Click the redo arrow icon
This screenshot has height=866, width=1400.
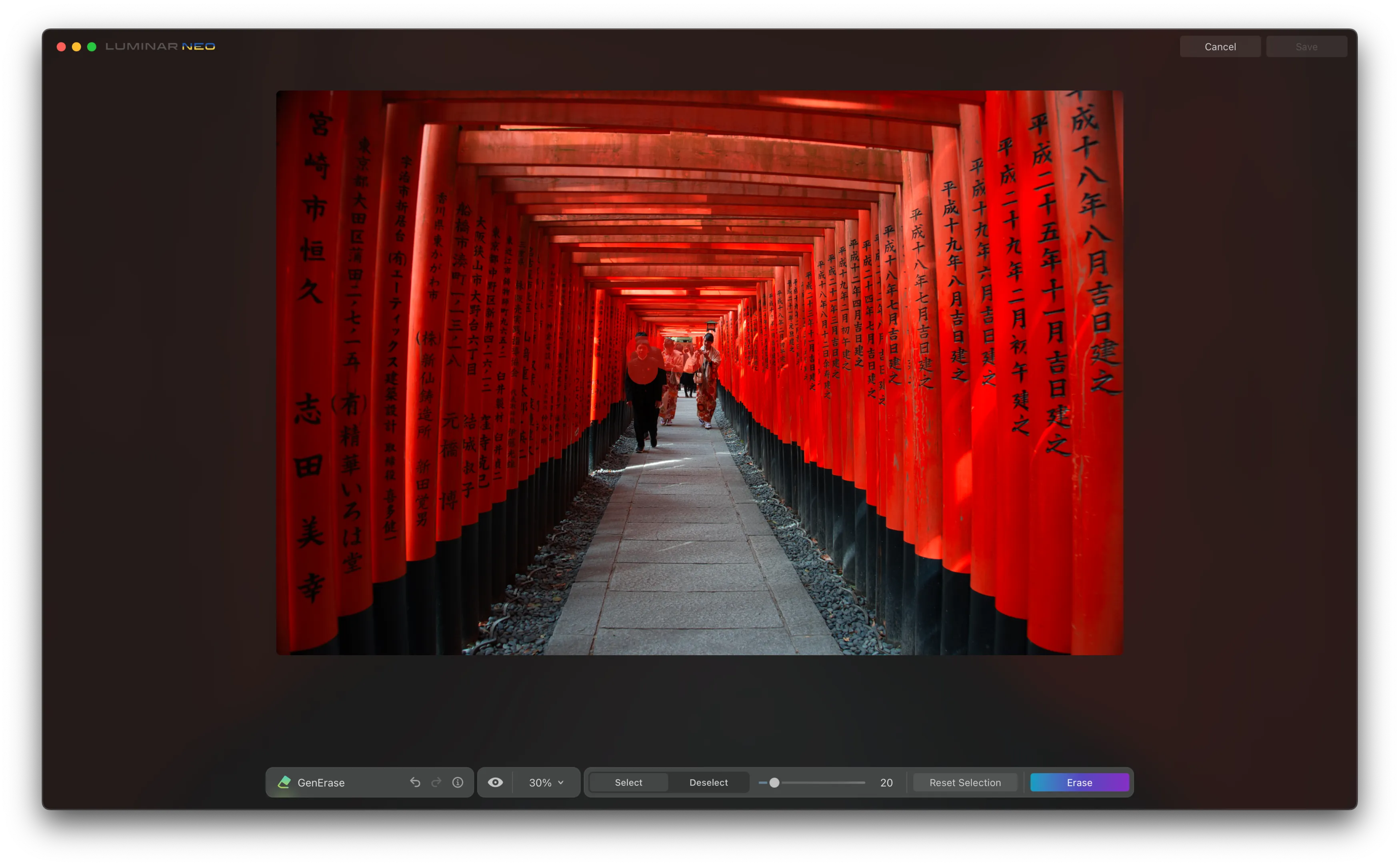pyautogui.click(x=436, y=782)
